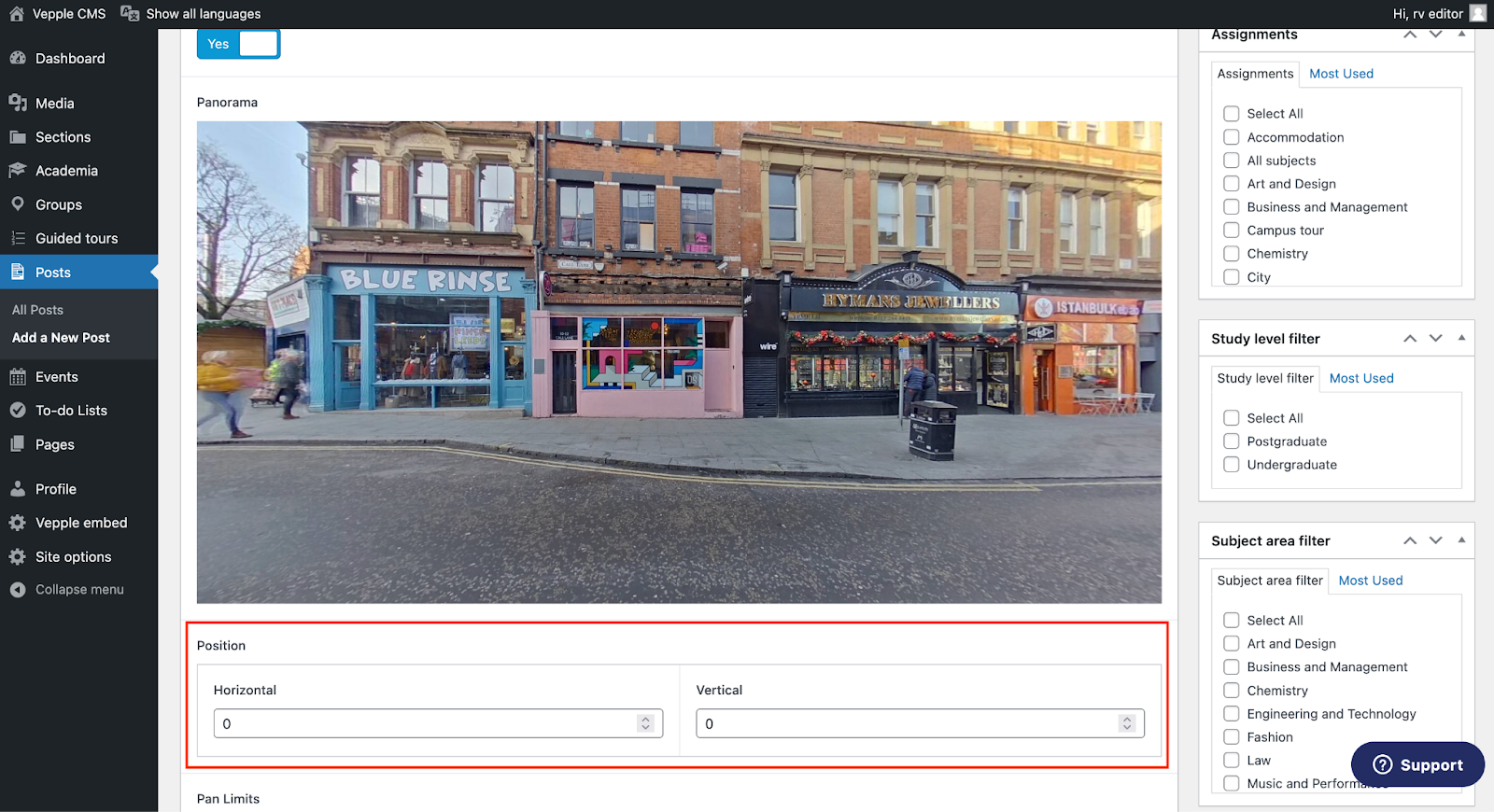Click the Horizontal position input field

tap(438, 723)
